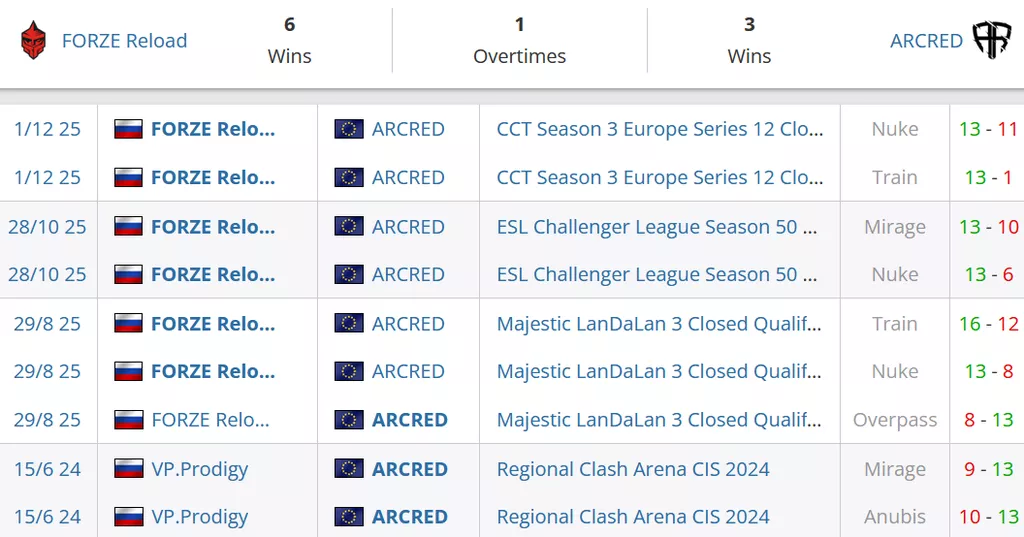The width and height of the screenshot is (1024, 537).
Task: Click EU flag on the Anubis row
Action: coord(349,517)
